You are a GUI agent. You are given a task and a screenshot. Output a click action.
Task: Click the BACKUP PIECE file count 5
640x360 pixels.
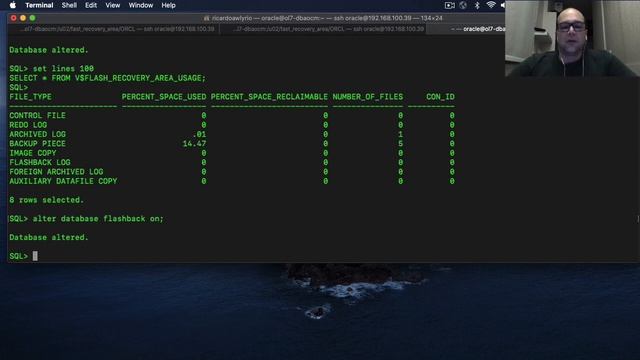click(400, 144)
